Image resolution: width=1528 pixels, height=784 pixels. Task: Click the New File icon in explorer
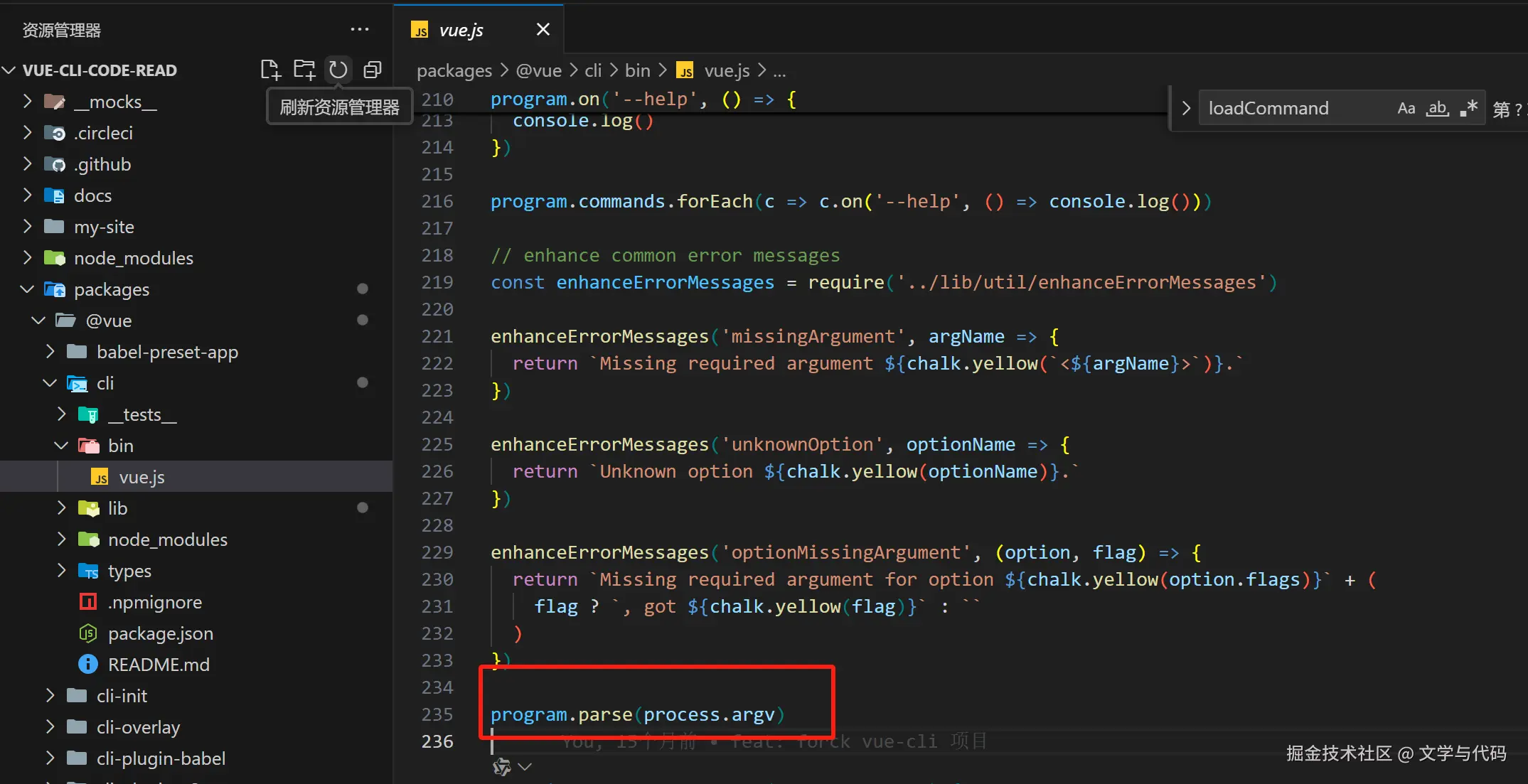(x=270, y=70)
